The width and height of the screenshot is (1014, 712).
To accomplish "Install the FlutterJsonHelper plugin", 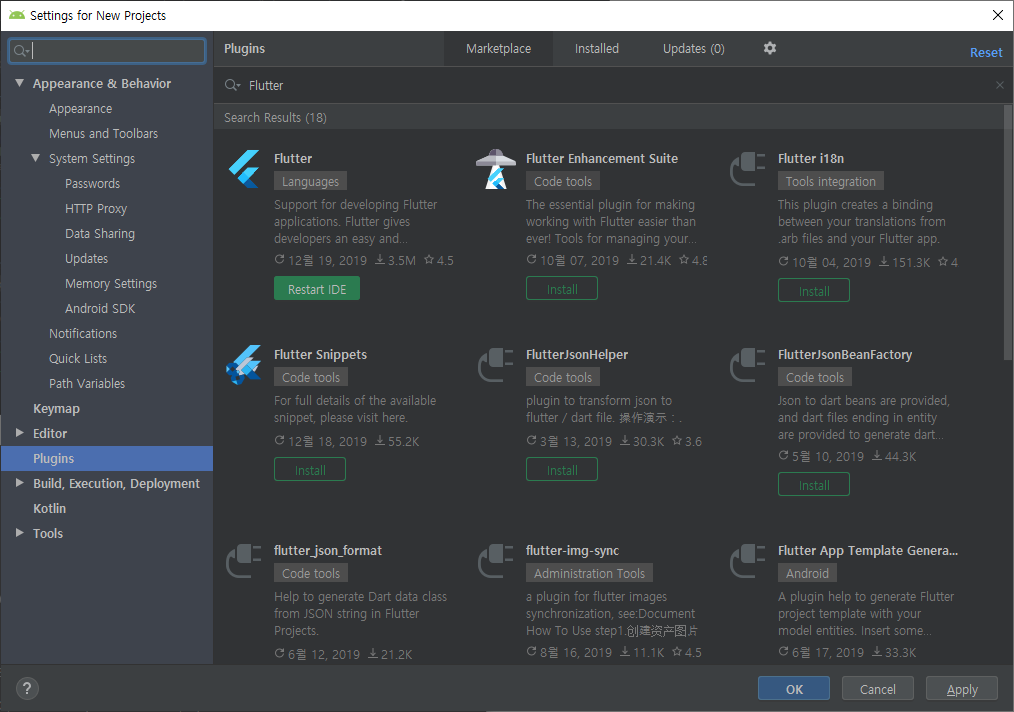I will (x=562, y=469).
